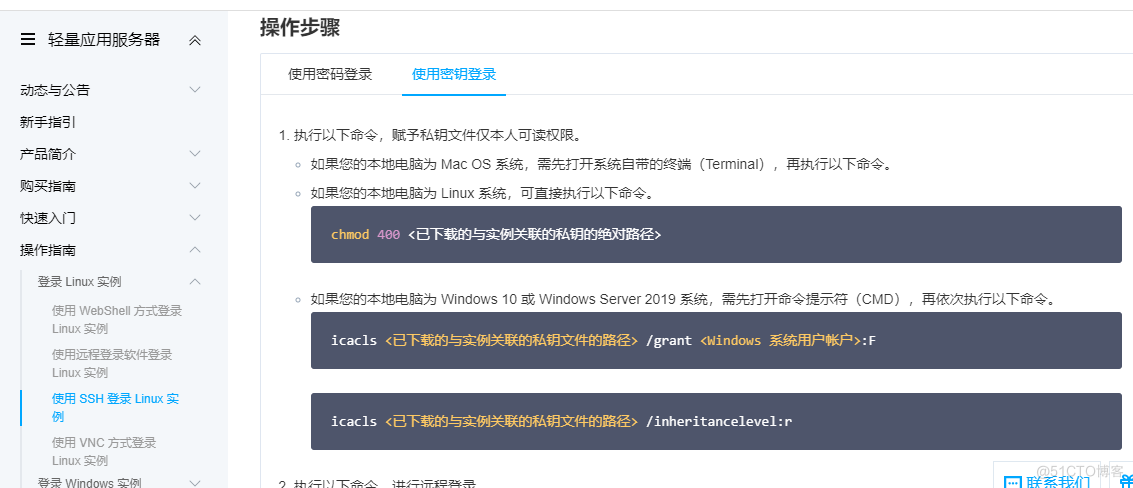This screenshot has height=488, width=1133.
Task: Click the Windows 10 instruction line
Action: (x=683, y=299)
